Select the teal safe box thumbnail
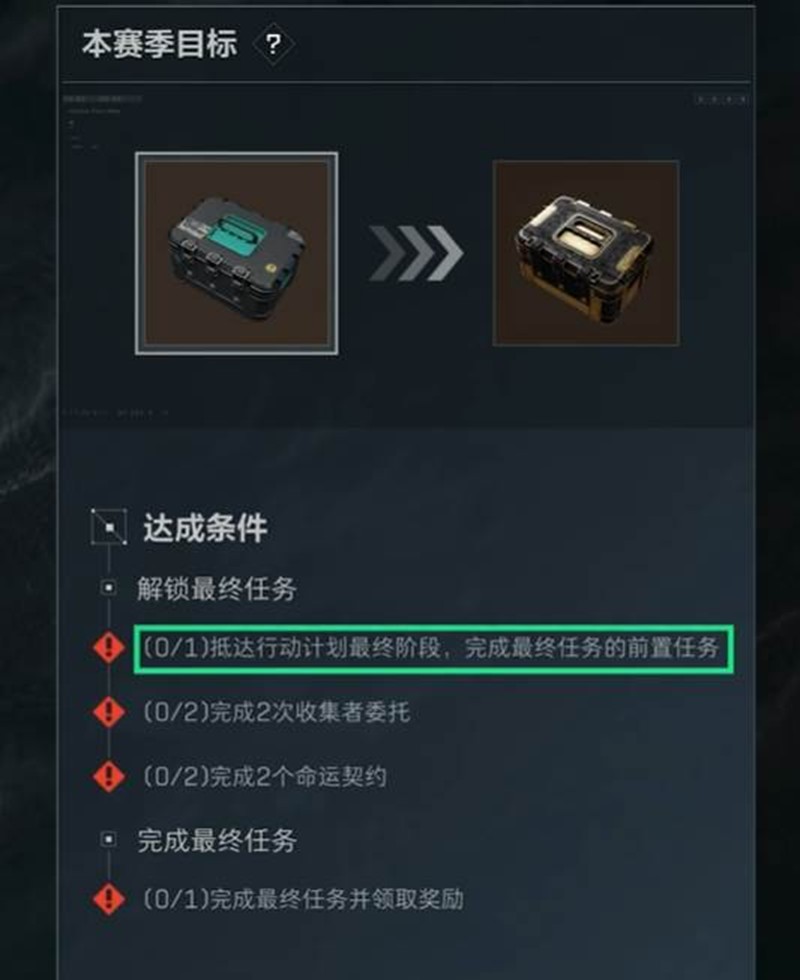Viewport: 800px width, 980px height. coord(237,253)
